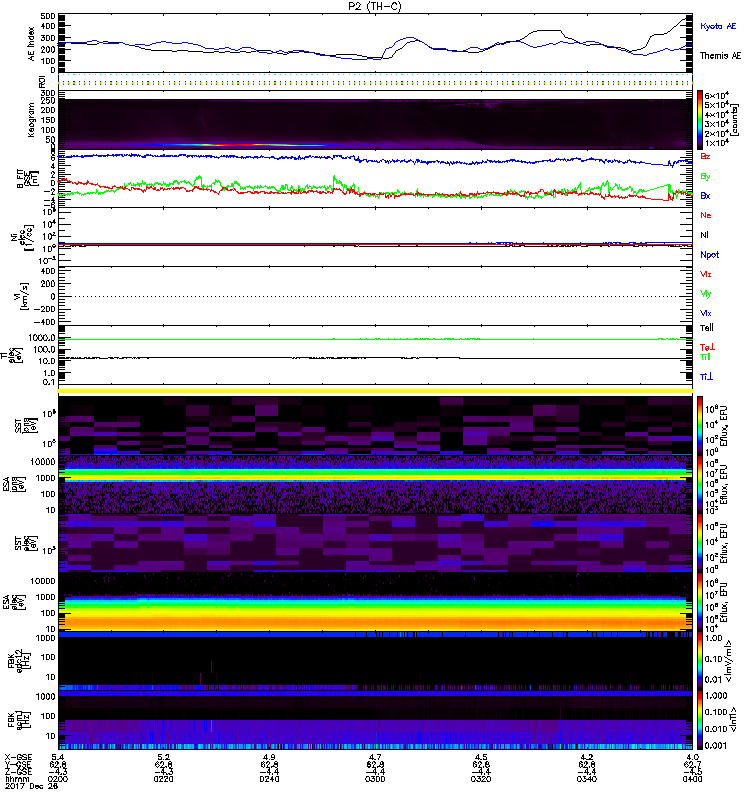
Task: Click the P2 (TH-C) plot title
Action: (375, 7)
